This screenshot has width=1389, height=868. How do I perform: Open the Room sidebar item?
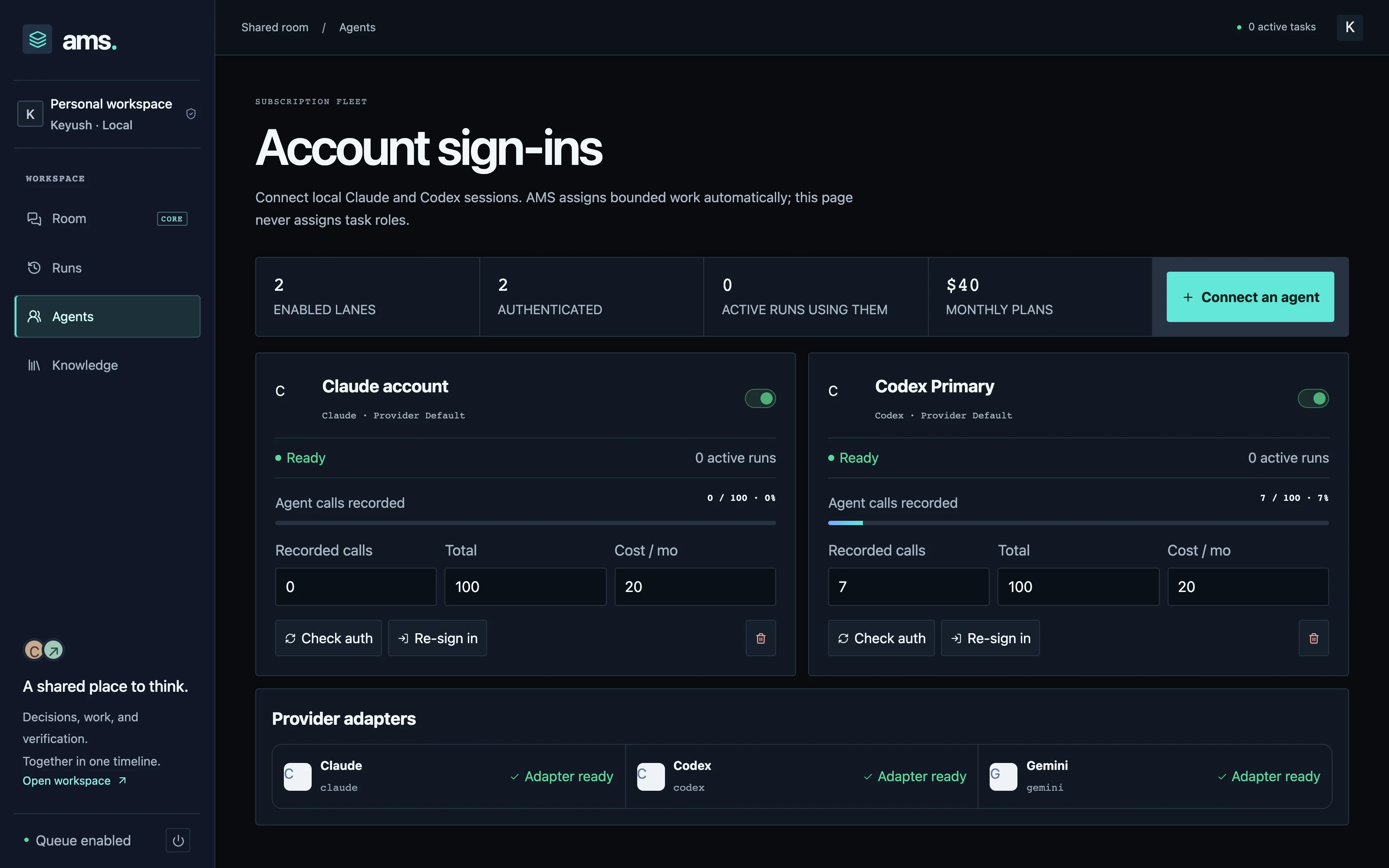[x=107, y=219]
